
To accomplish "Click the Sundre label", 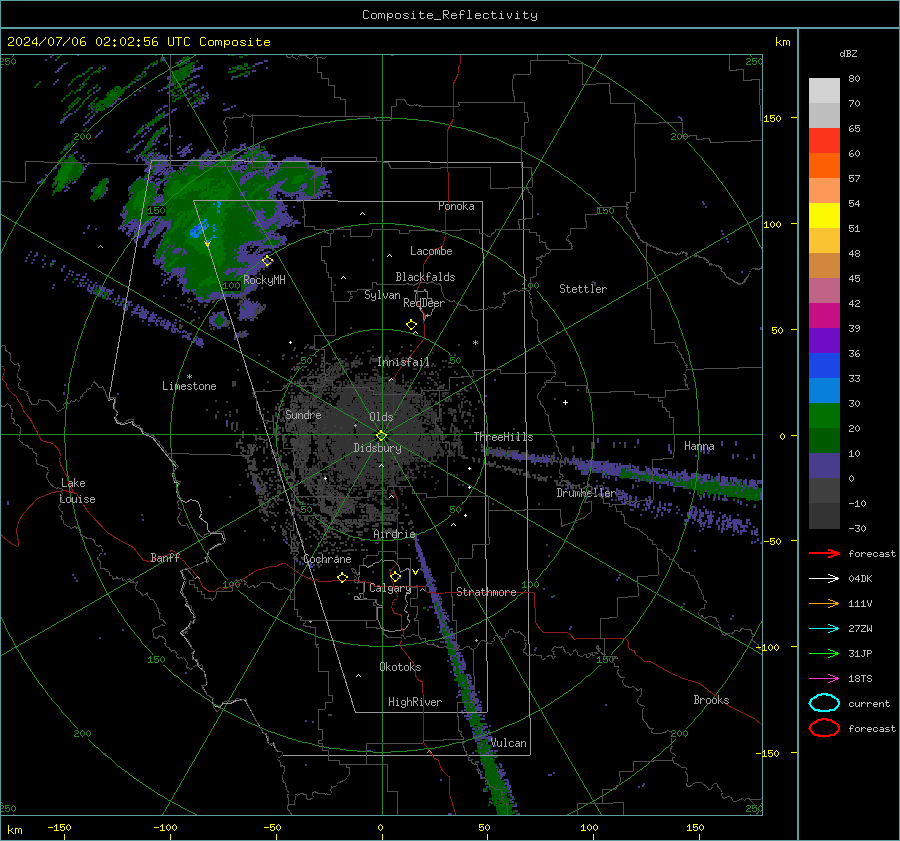I will [x=303, y=415].
